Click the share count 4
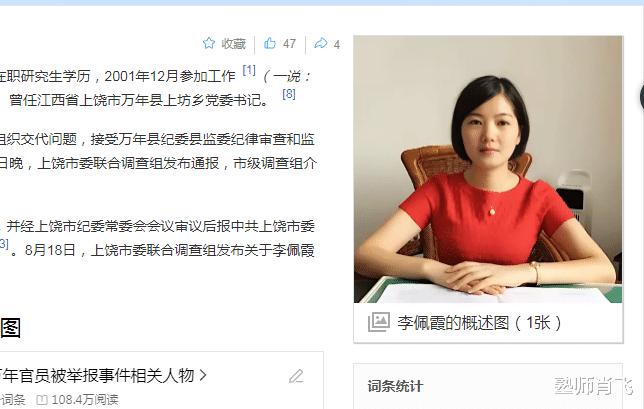Screen dimensions: 644x409 (x=336, y=44)
